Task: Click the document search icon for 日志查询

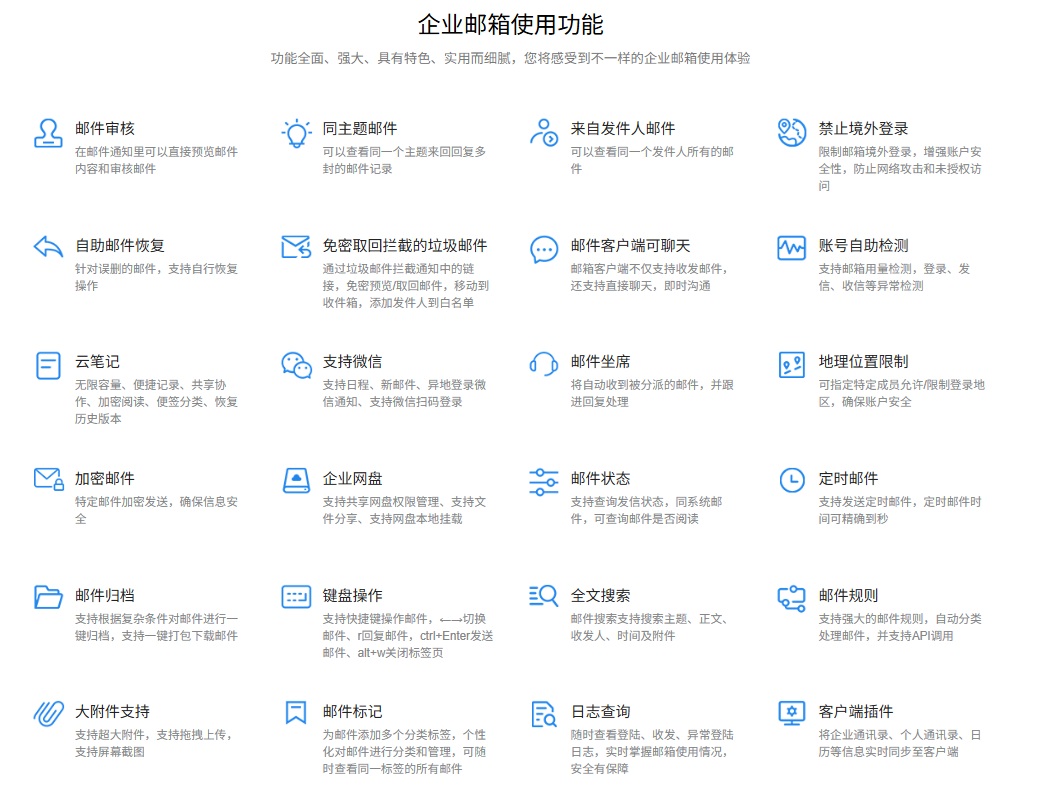Action: [x=544, y=714]
